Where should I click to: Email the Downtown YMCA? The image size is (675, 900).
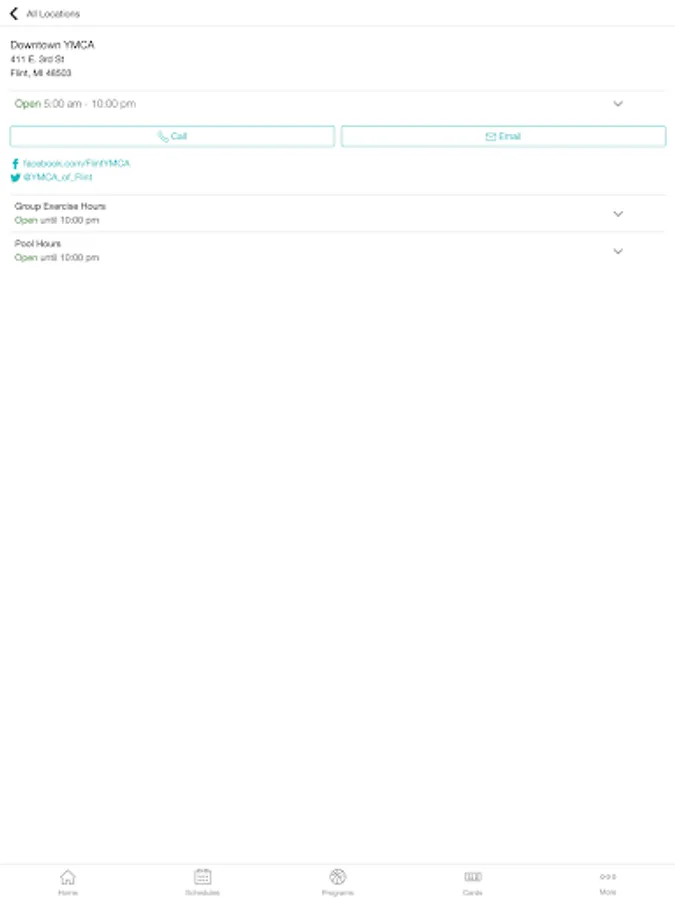coord(503,136)
